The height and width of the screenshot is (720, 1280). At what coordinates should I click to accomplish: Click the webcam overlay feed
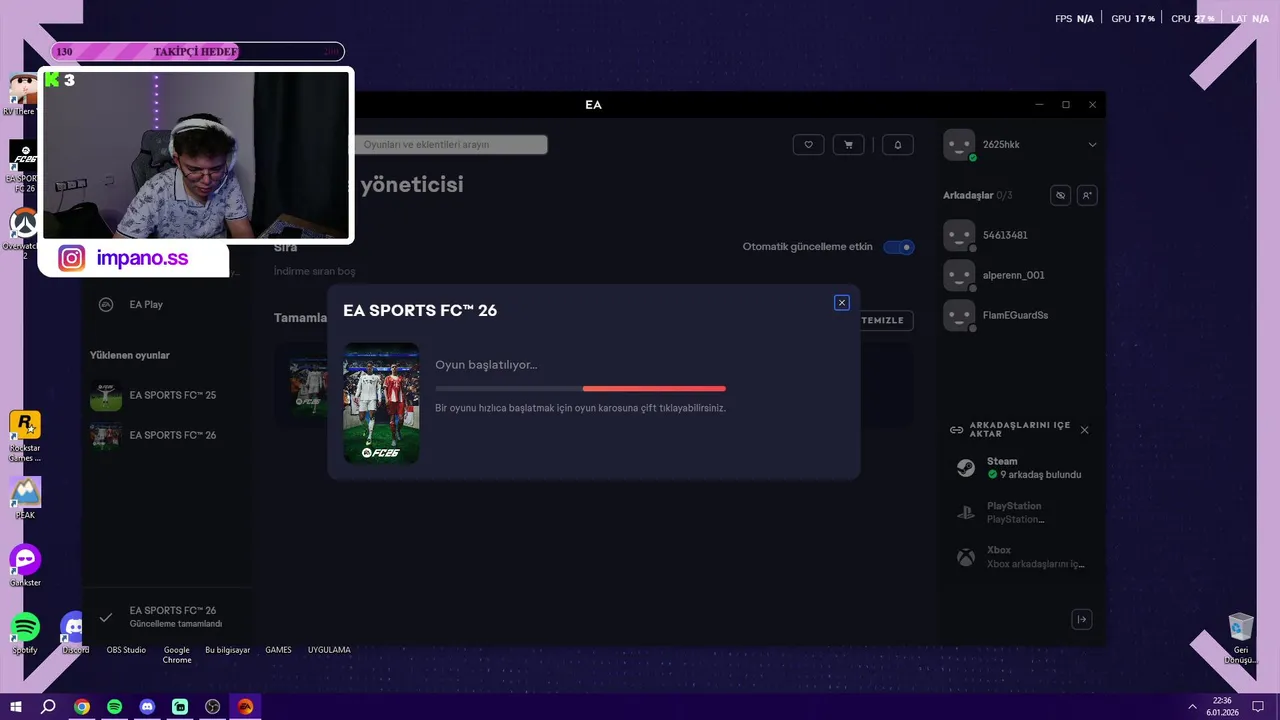(x=196, y=155)
